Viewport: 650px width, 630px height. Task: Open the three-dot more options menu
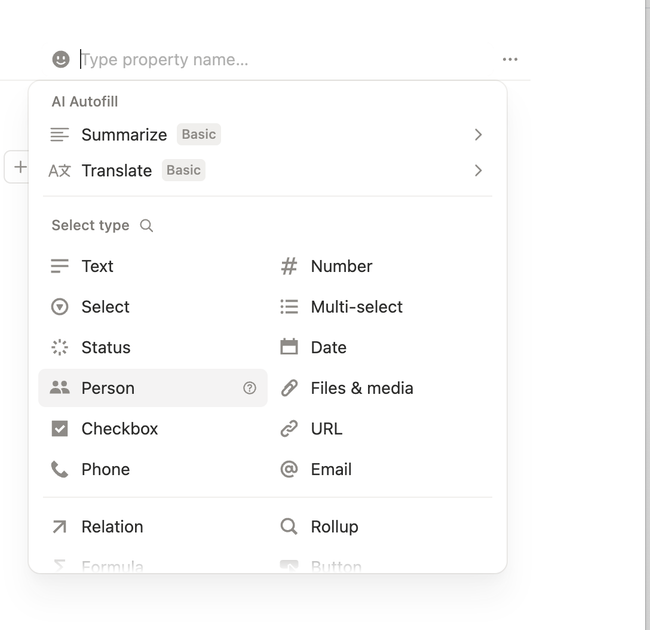click(510, 59)
